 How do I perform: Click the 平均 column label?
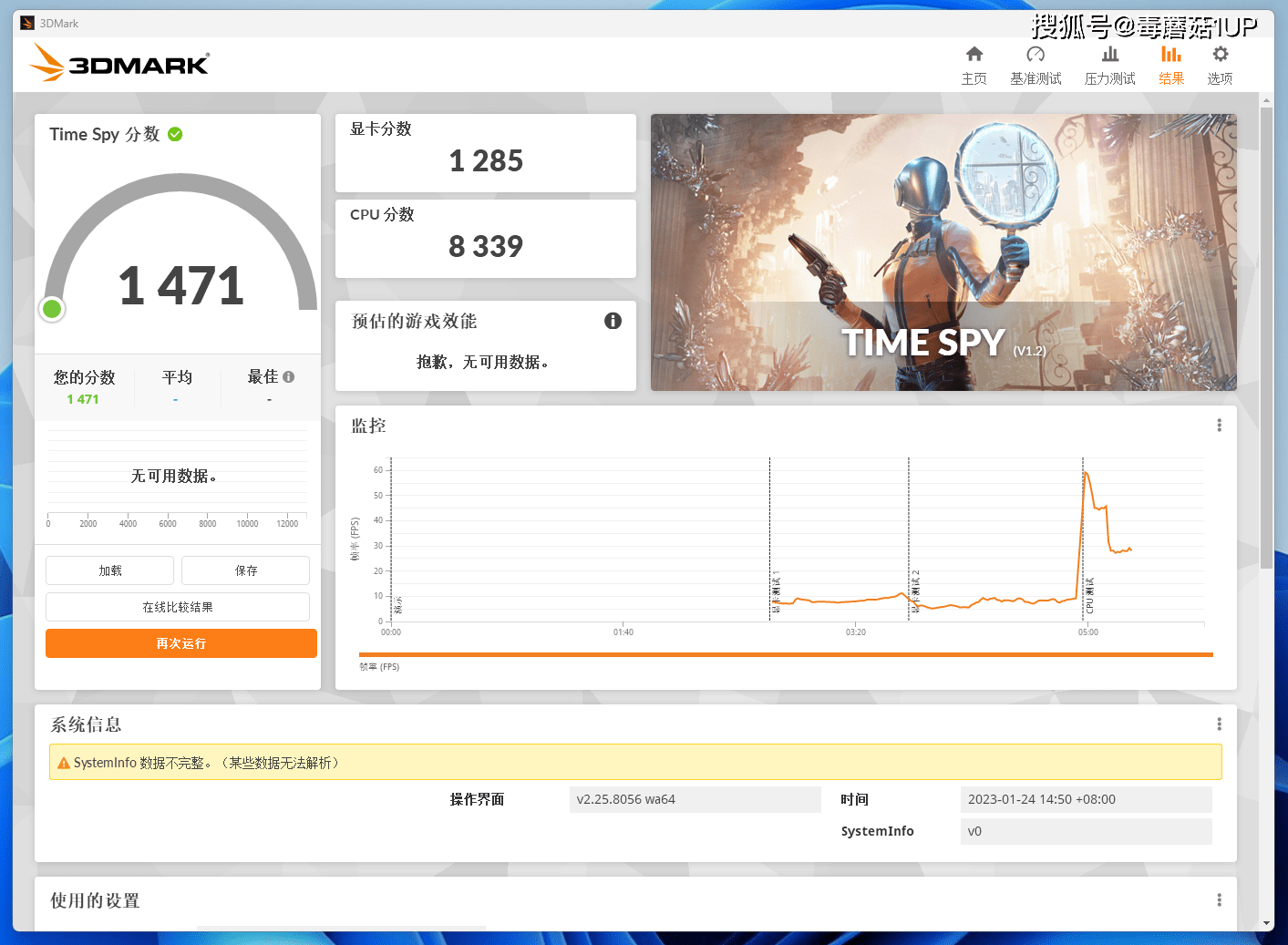point(177,377)
